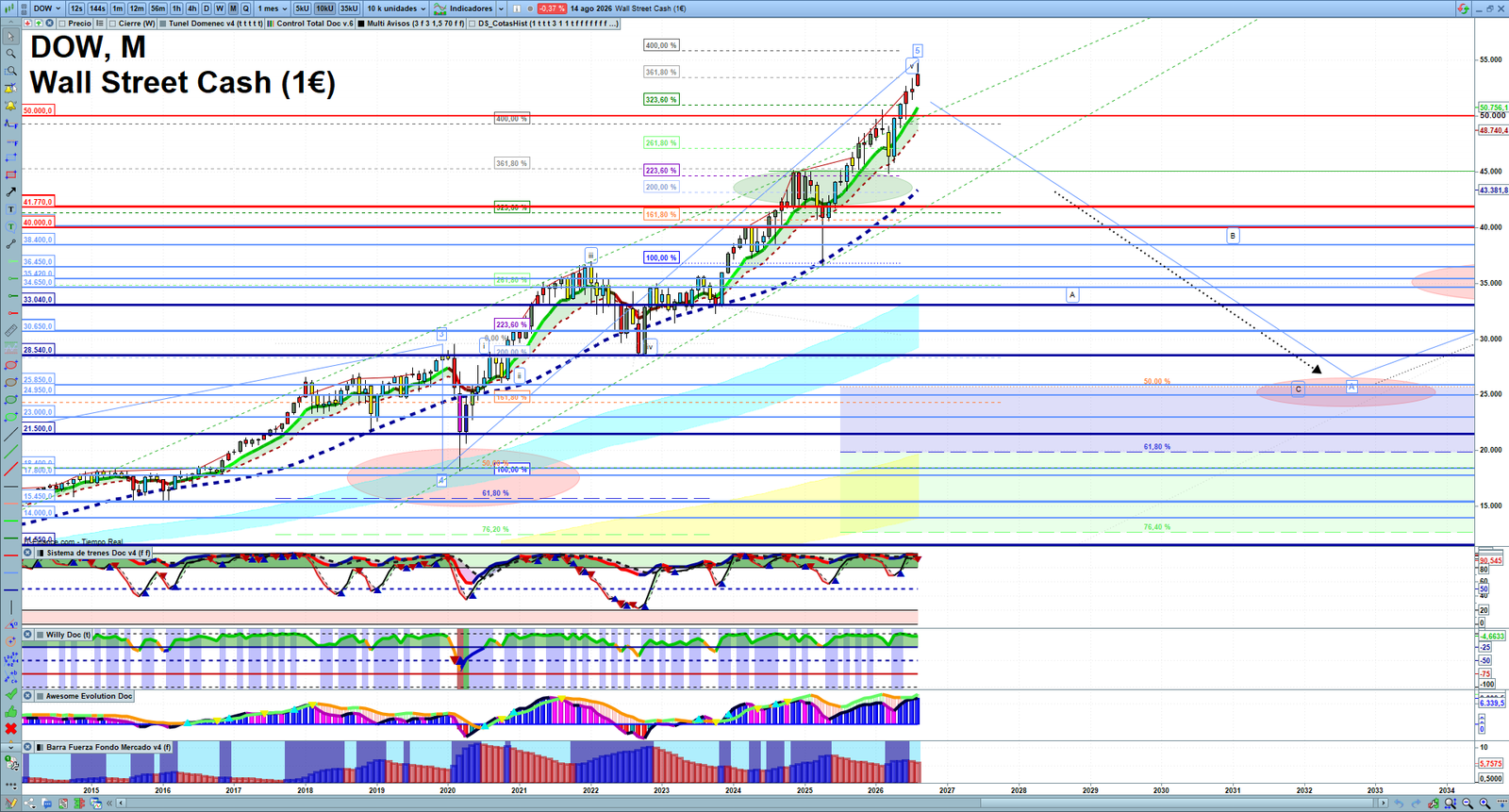Select the zoom-to-rectangle tool

(x=10, y=71)
